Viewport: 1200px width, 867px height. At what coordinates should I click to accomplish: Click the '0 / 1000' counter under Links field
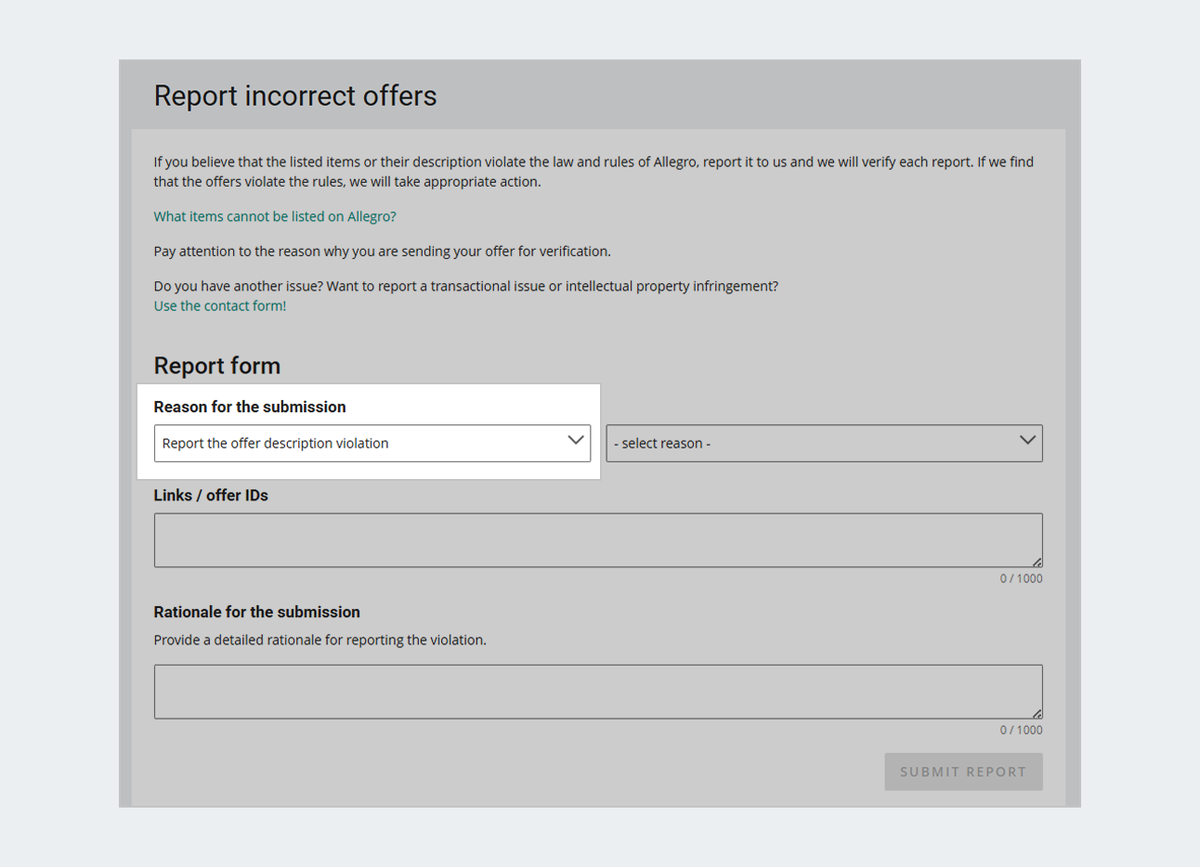pyautogui.click(x=1020, y=578)
